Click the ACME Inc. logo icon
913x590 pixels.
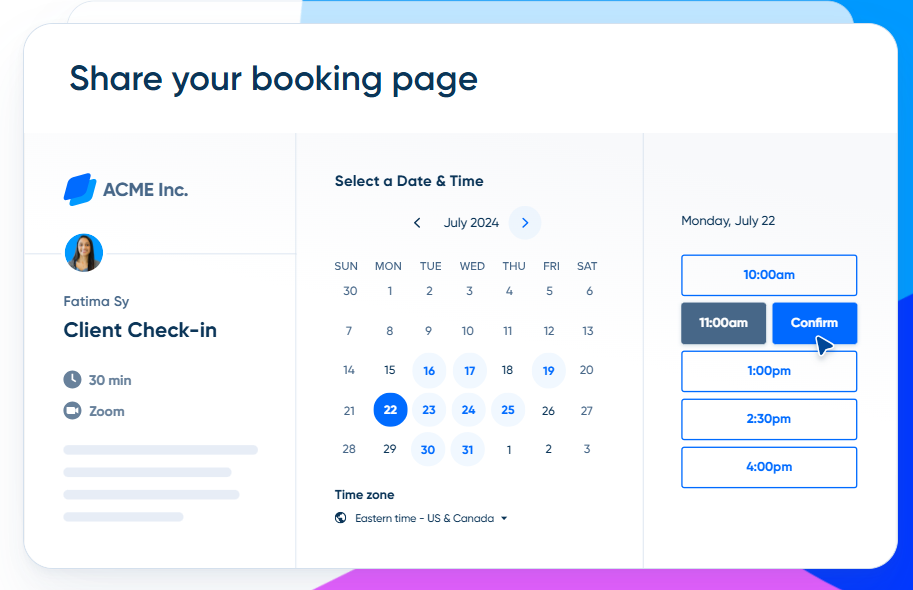80,189
